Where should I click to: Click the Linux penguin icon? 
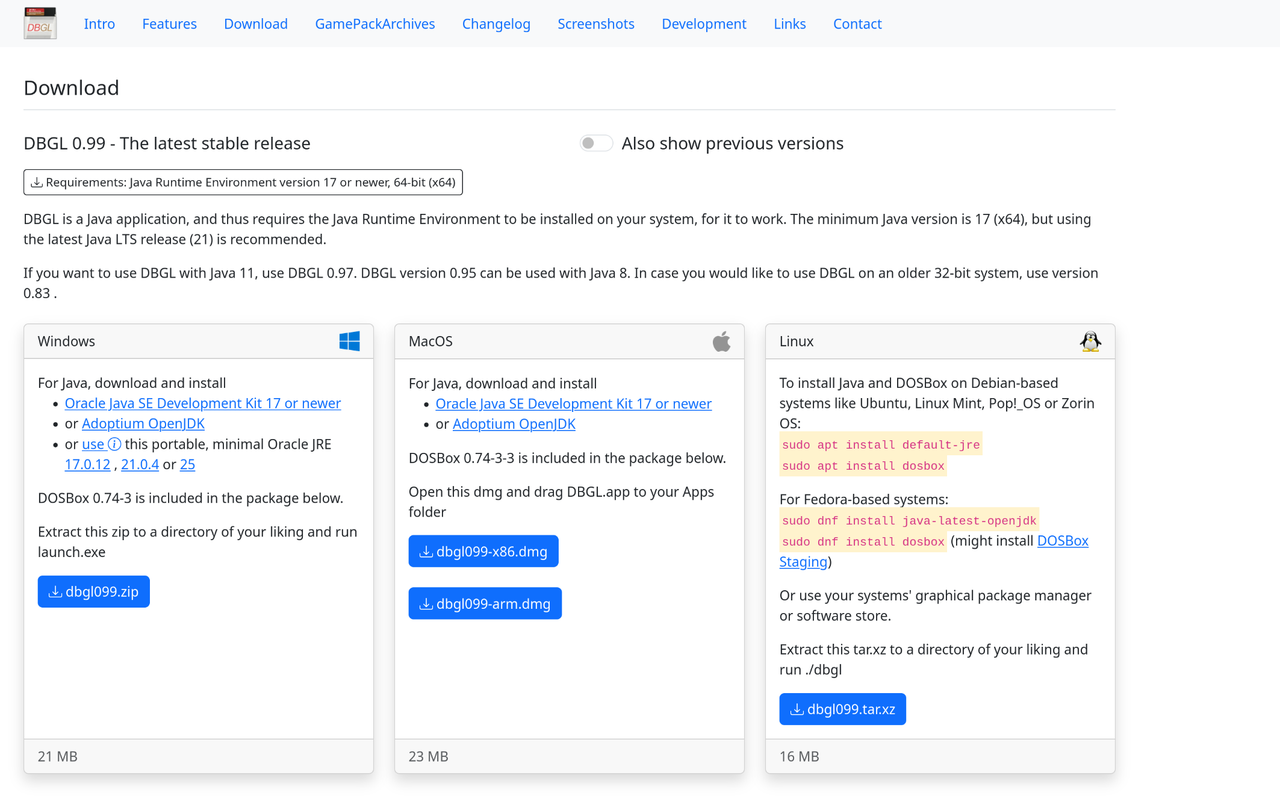(x=1091, y=341)
